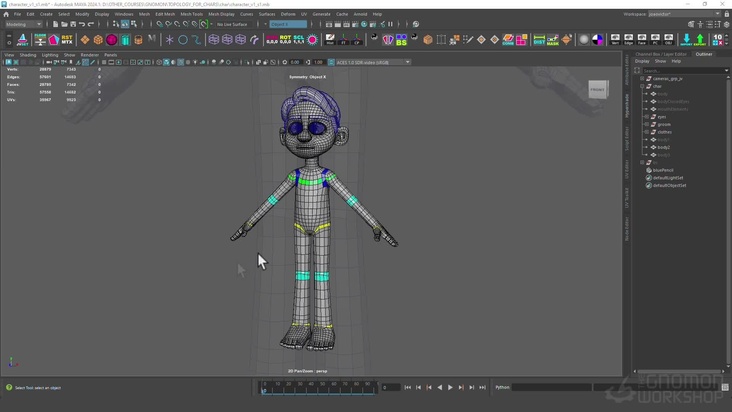Collapse the char group in Outliner
The height and width of the screenshot is (412, 732).
click(642, 86)
